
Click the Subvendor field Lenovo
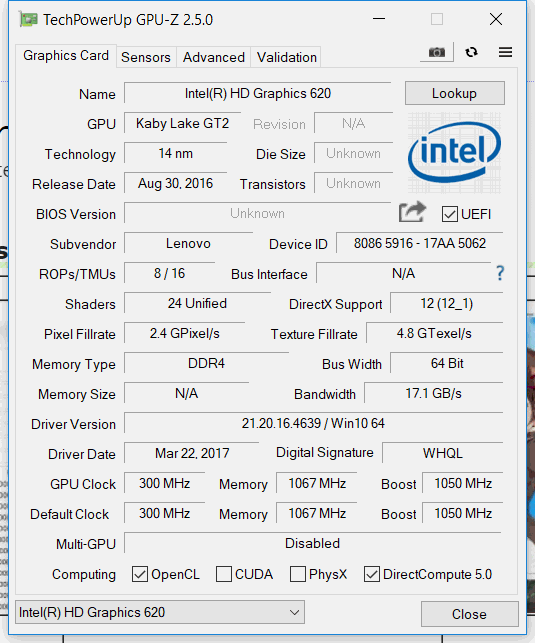tap(188, 243)
